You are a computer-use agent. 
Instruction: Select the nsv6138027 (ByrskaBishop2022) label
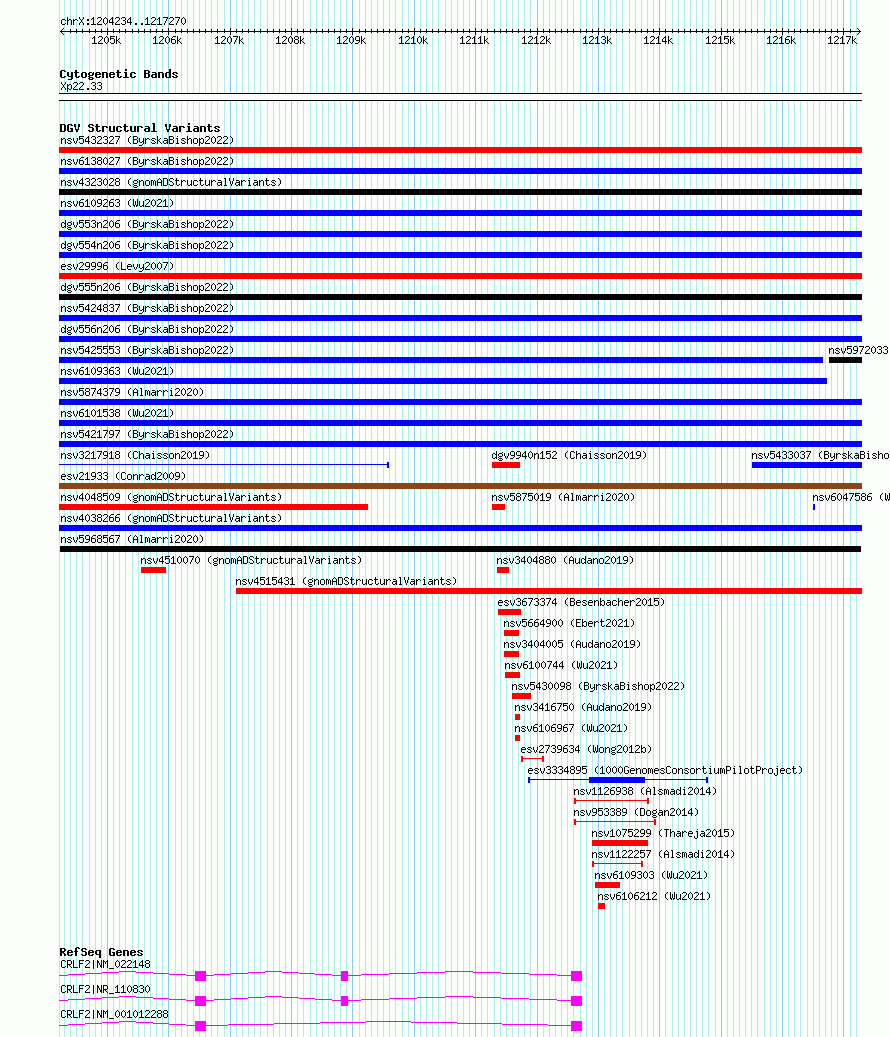click(147, 161)
